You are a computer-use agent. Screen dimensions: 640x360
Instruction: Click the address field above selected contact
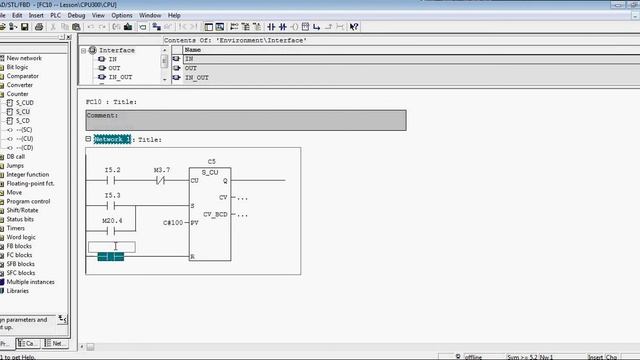pyautogui.click(x=112, y=247)
